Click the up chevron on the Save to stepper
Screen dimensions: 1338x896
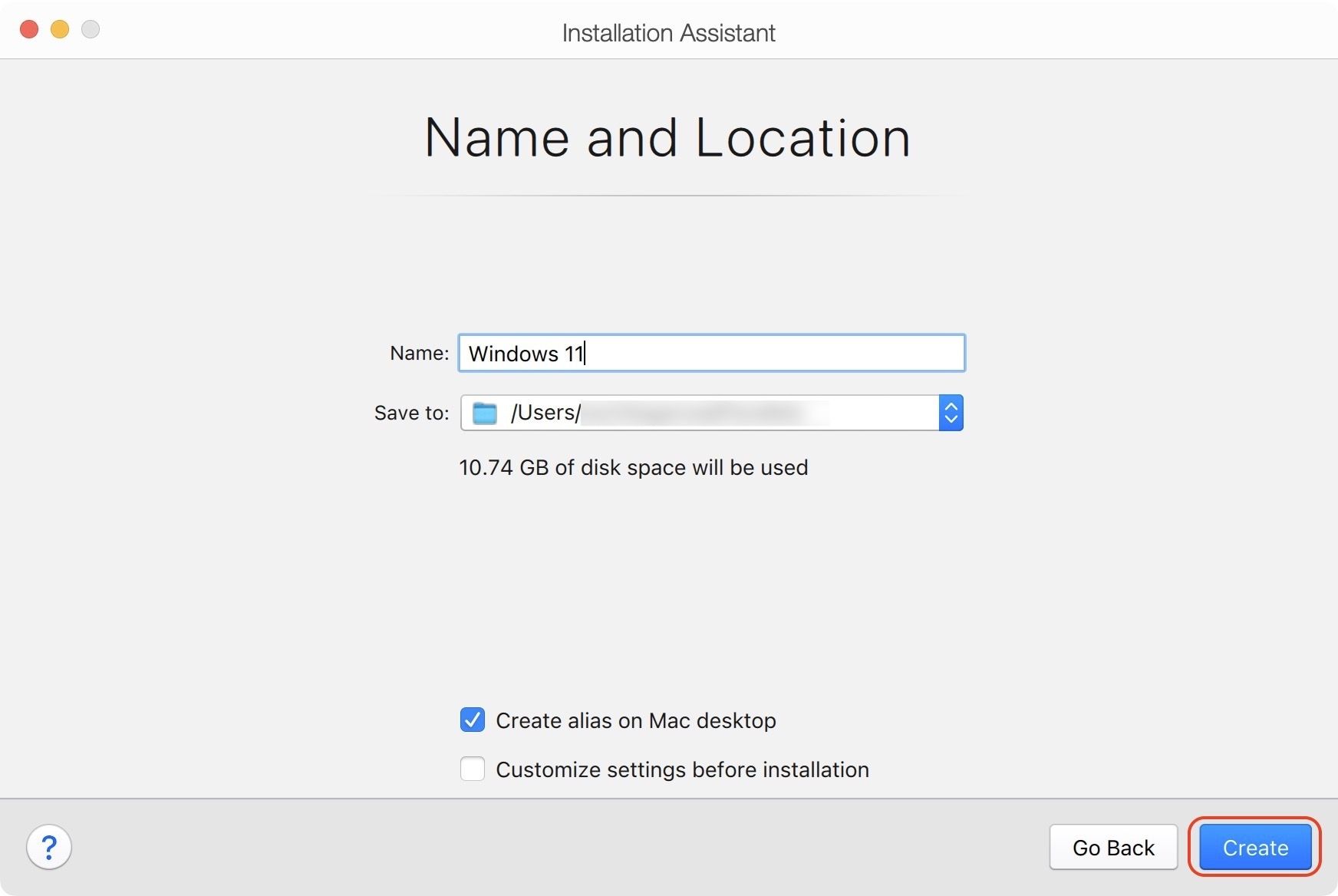coord(951,404)
